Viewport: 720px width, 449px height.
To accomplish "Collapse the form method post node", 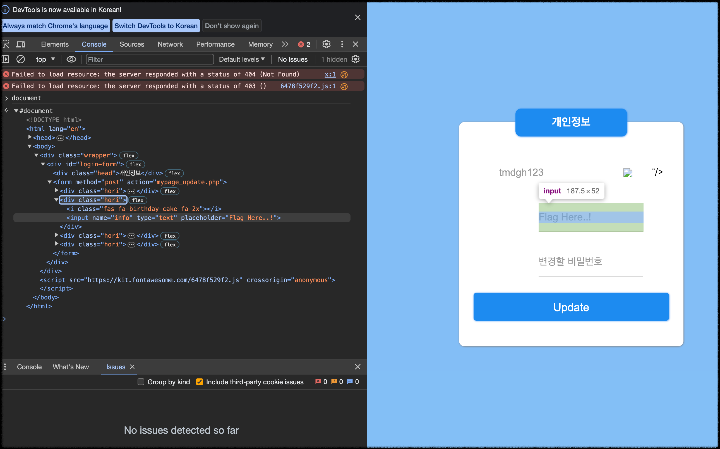I will [x=50, y=182].
